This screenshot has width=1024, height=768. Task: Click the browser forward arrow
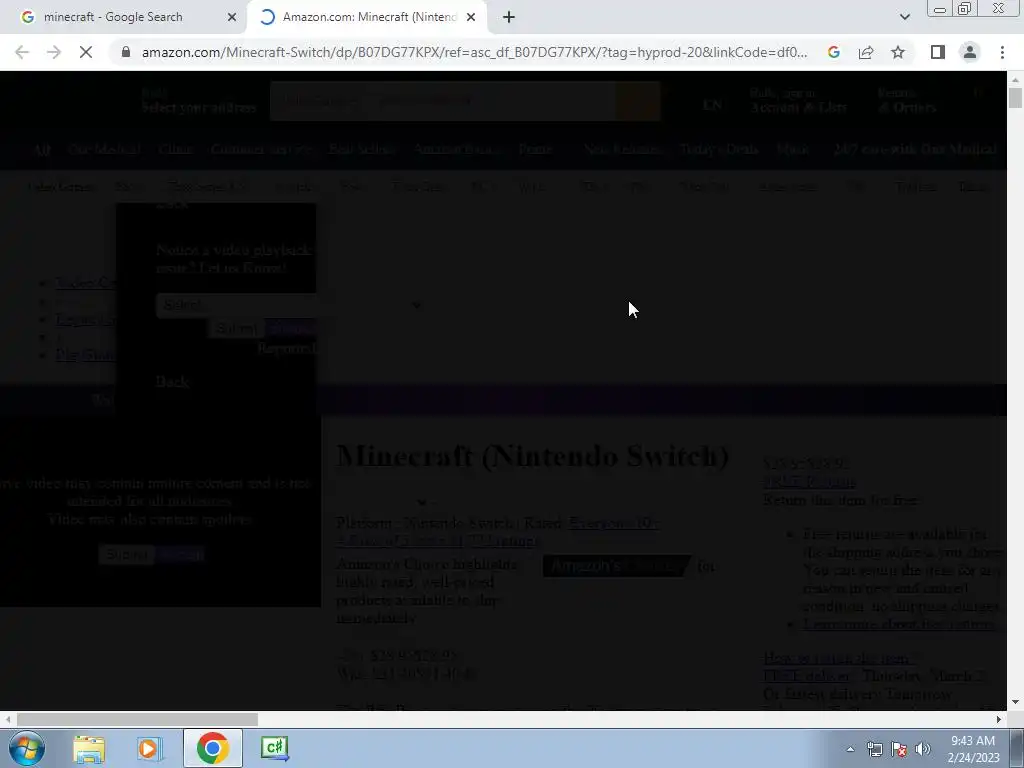pyautogui.click(x=54, y=52)
